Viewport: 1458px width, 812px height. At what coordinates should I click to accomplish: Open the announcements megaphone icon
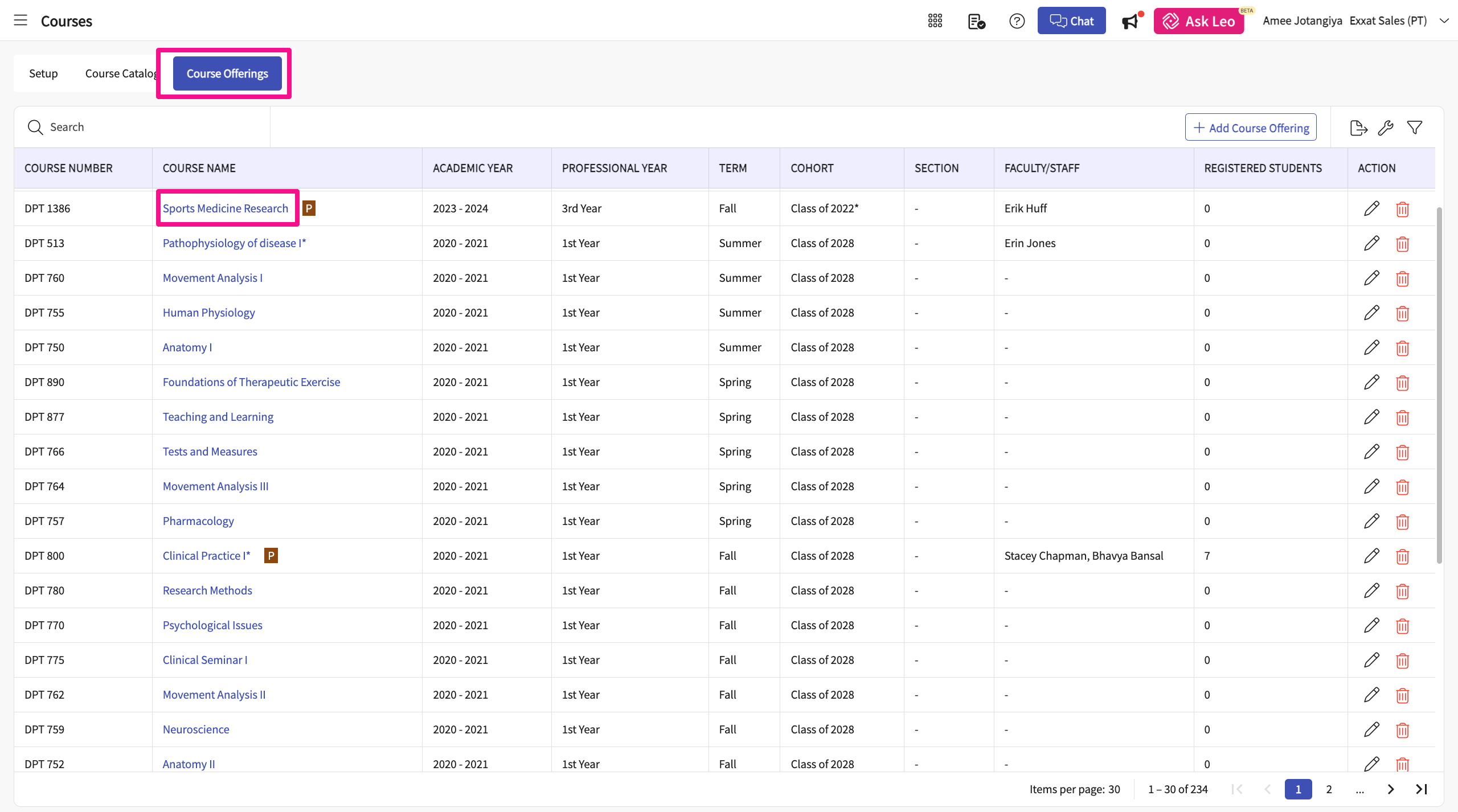[1131, 21]
